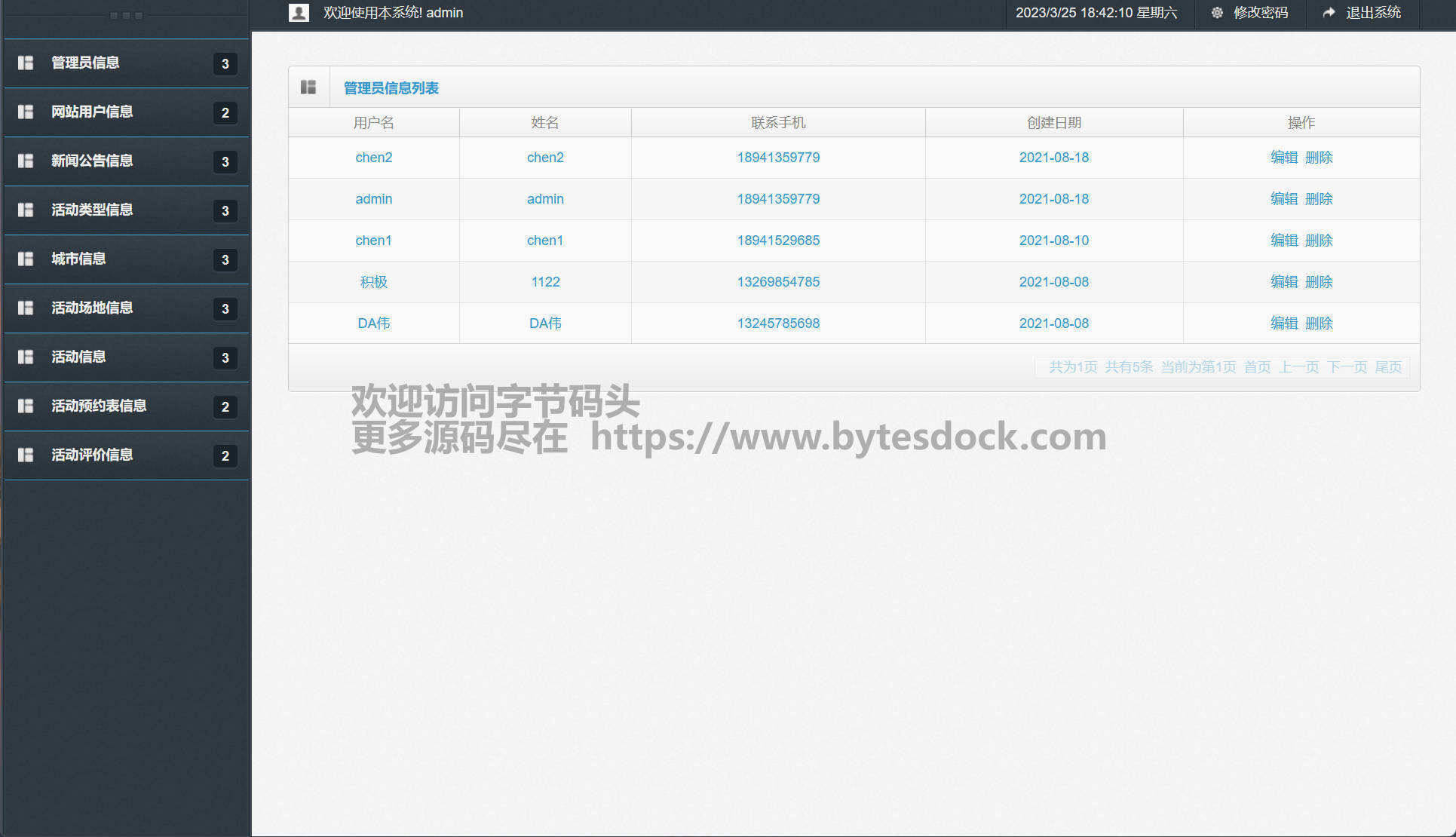Open the 活动信息 menu item
The image size is (1456, 837).
pyautogui.click(x=78, y=357)
